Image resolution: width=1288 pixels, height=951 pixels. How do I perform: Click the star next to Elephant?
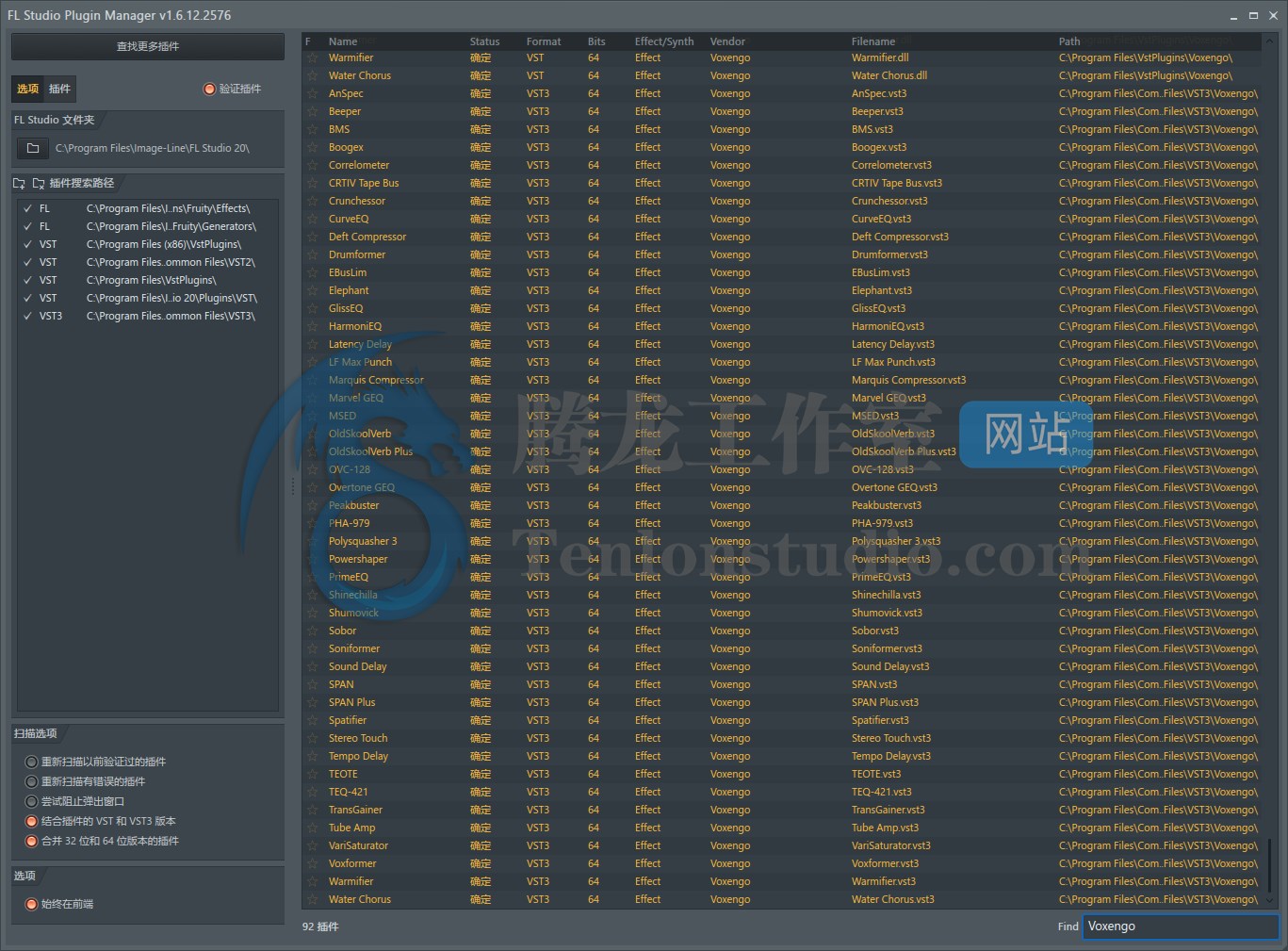click(x=312, y=290)
